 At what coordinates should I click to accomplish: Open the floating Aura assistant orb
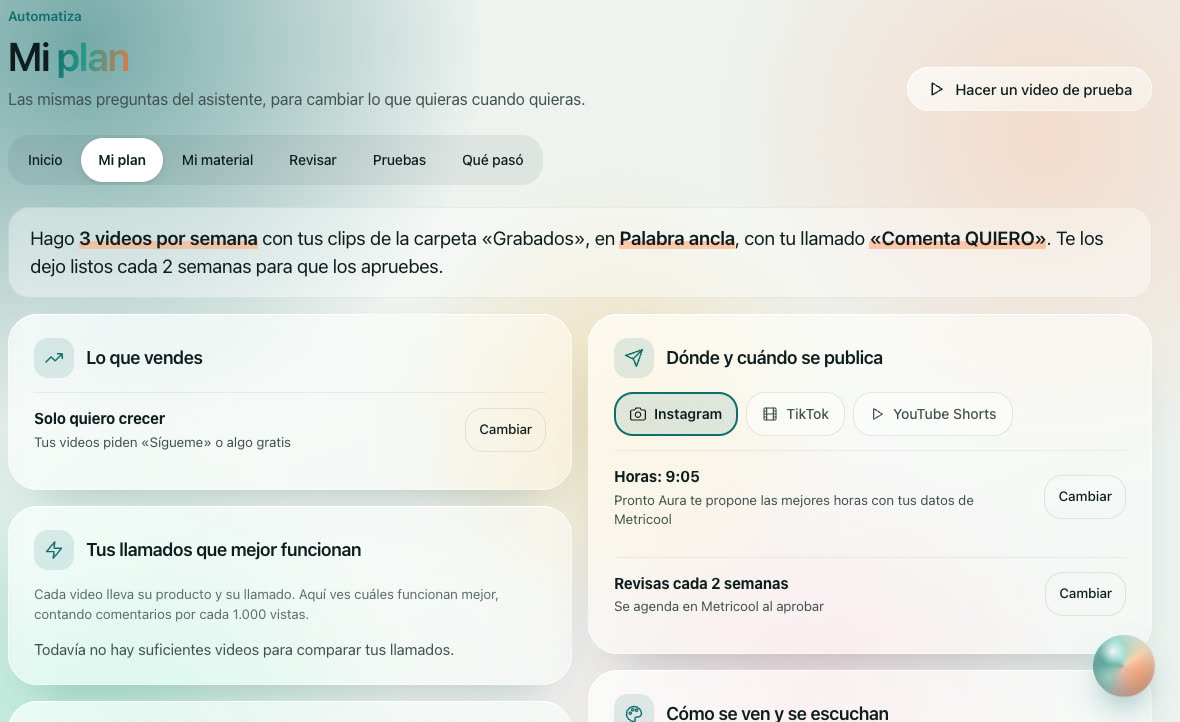click(1124, 666)
